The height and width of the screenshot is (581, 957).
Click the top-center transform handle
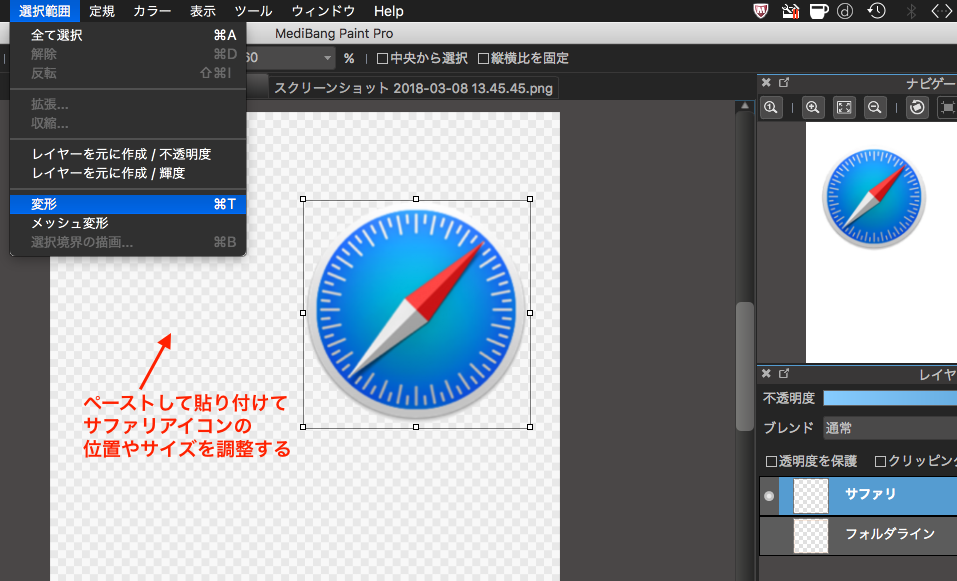[416, 200]
